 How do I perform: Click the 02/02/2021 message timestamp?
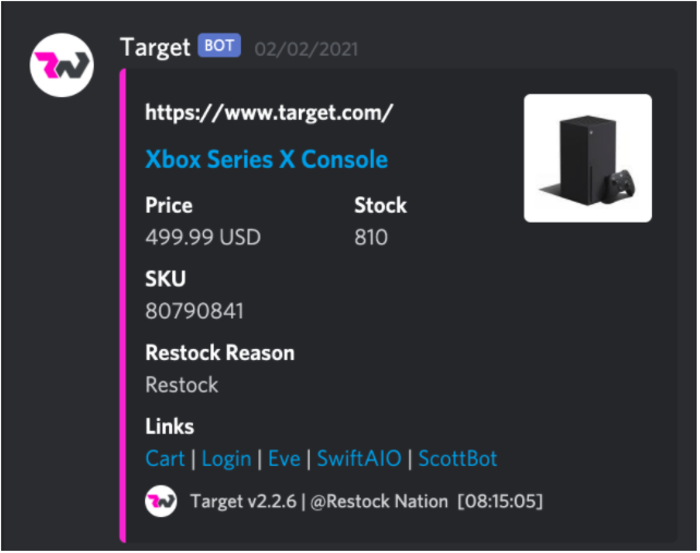306,49
